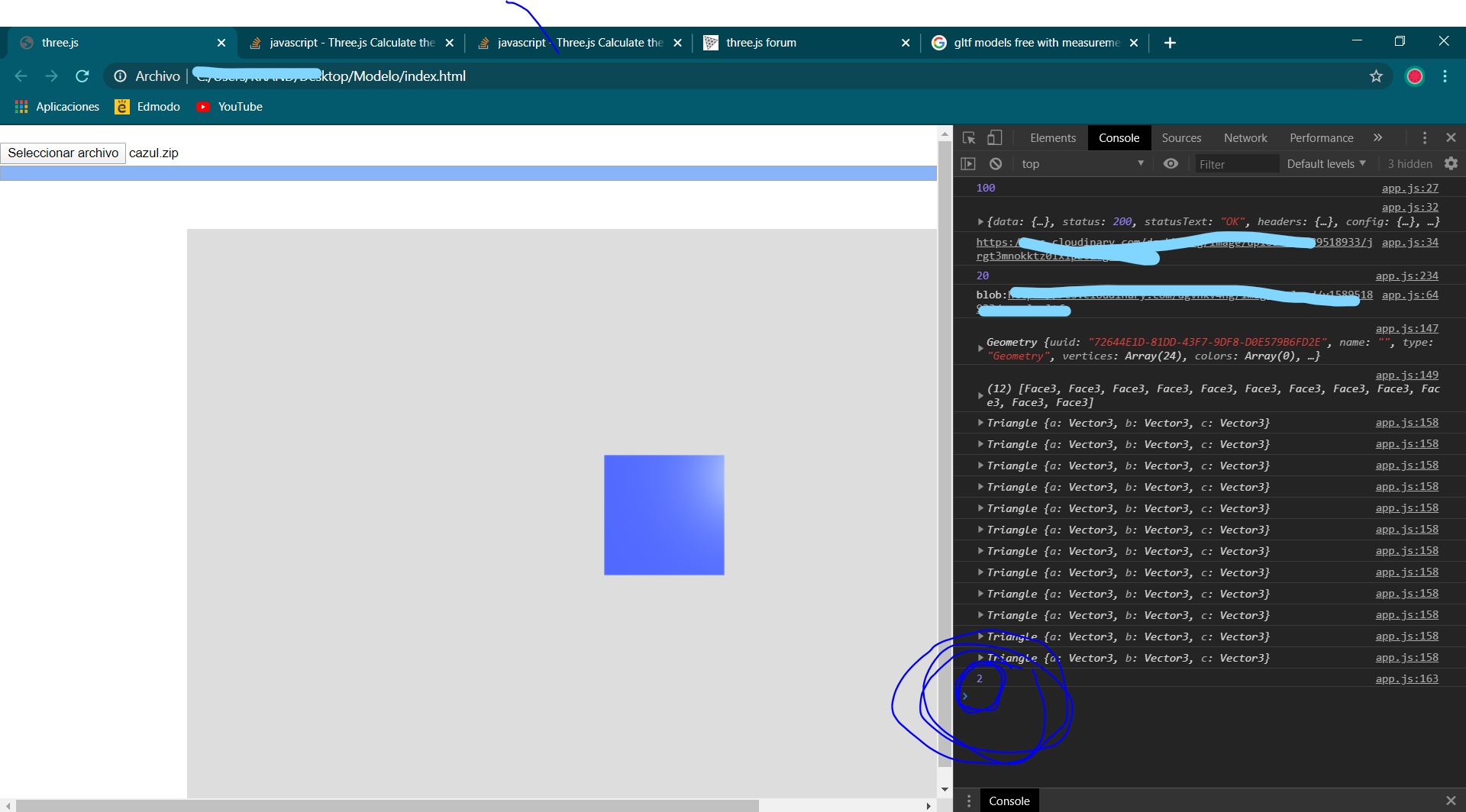Switch to the Network tab
Image resolution: width=1466 pixels, height=812 pixels.
click(1245, 138)
